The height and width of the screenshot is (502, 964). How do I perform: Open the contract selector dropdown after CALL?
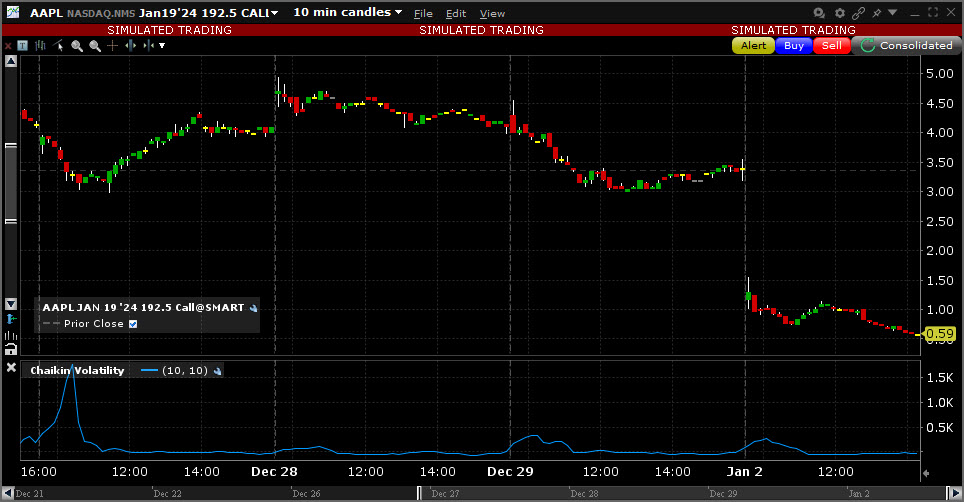[x=274, y=13]
